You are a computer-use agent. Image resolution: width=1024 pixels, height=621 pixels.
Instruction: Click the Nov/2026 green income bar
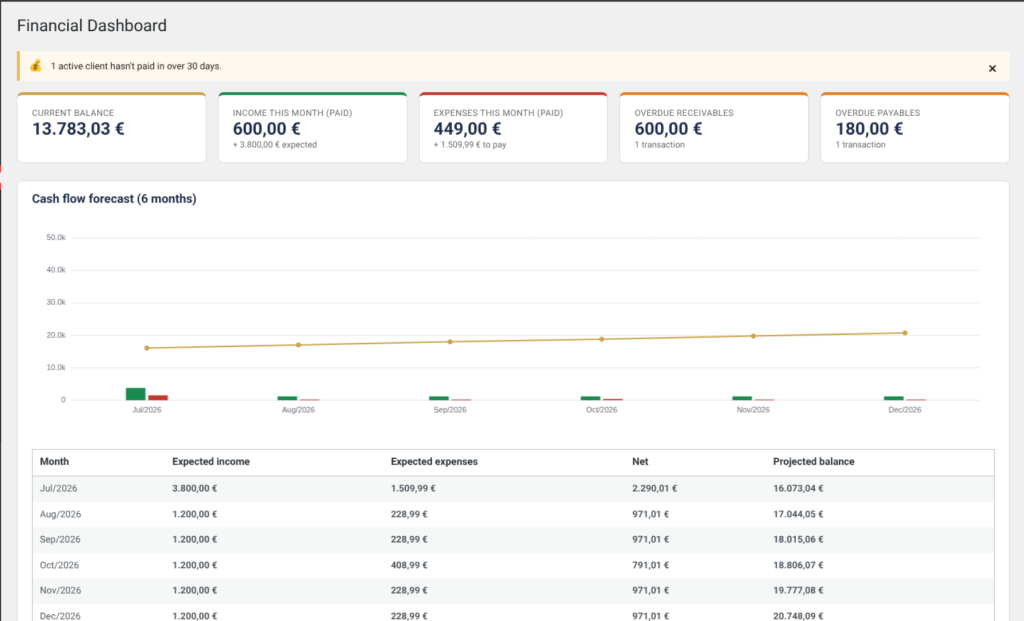coord(742,398)
